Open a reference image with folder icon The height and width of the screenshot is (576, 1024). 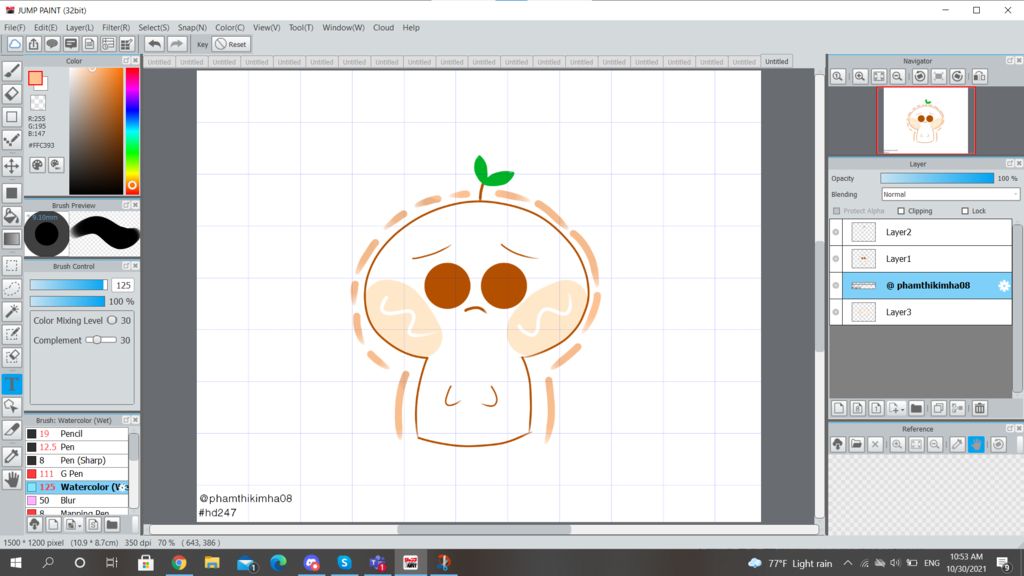tap(857, 445)
